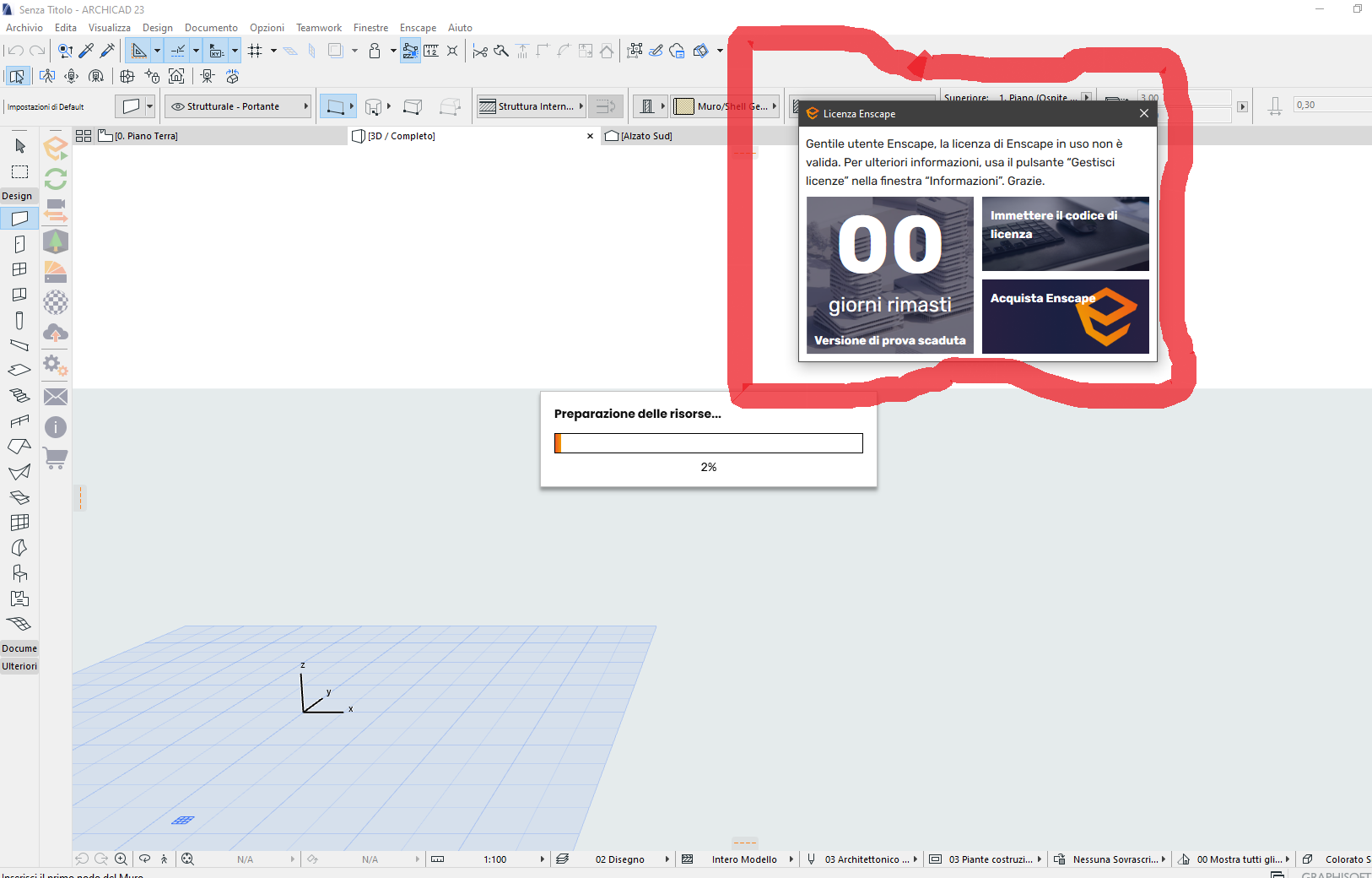Open the Enscape info icon
Image resolution: width=1372 pixels, height=878 pixels.
tap(56, 427)
